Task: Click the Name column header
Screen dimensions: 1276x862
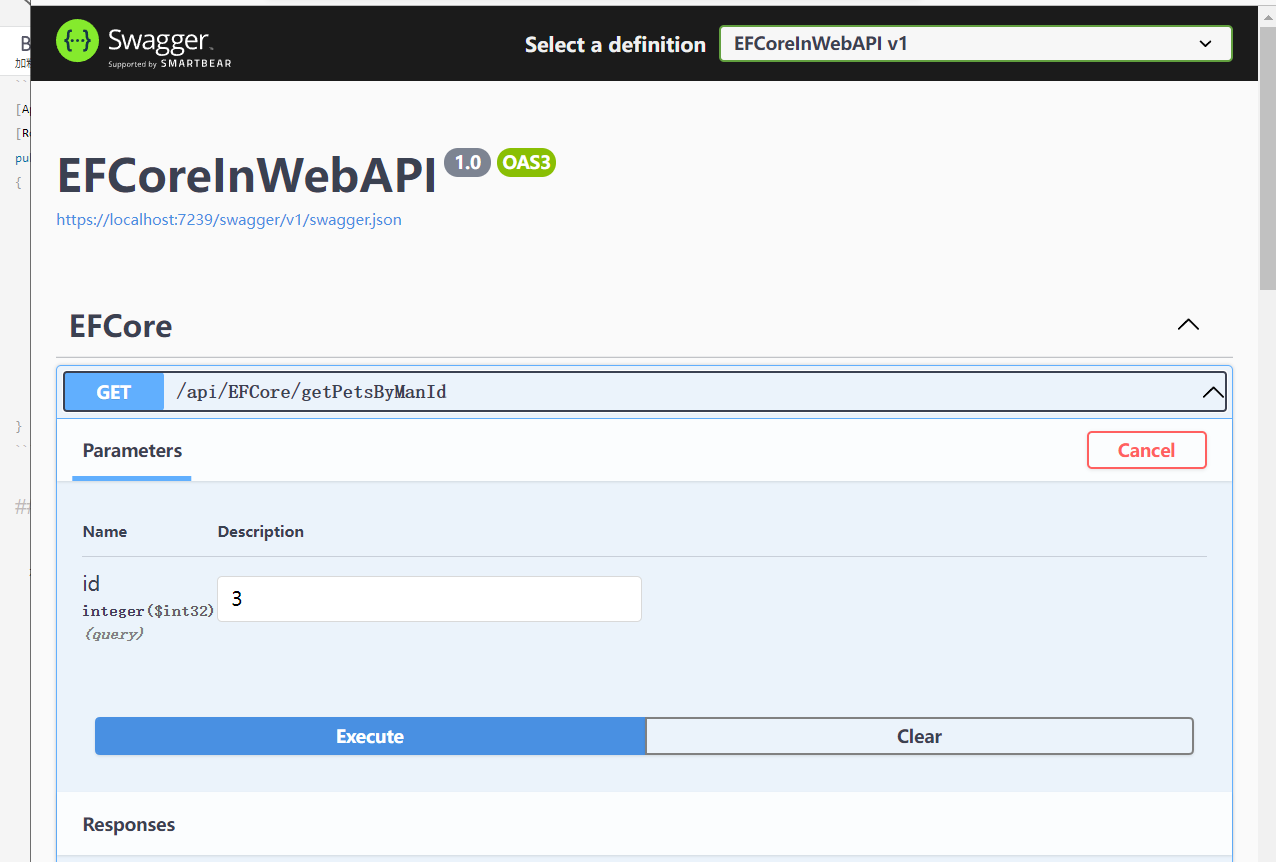Action: (x=105, y=532)
